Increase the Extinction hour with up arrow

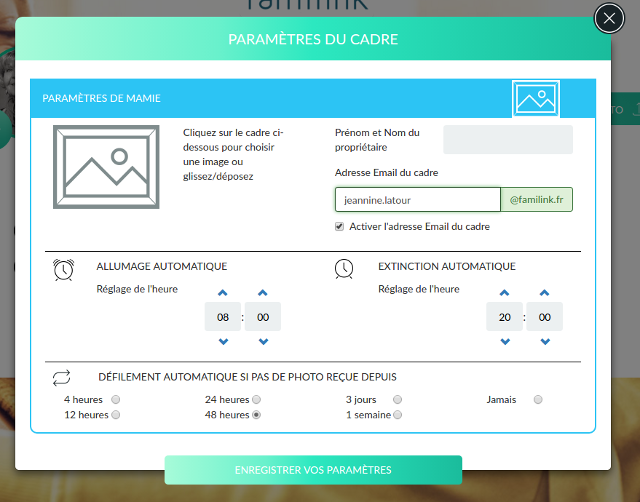pyautogui.click(x=504, y=293)
